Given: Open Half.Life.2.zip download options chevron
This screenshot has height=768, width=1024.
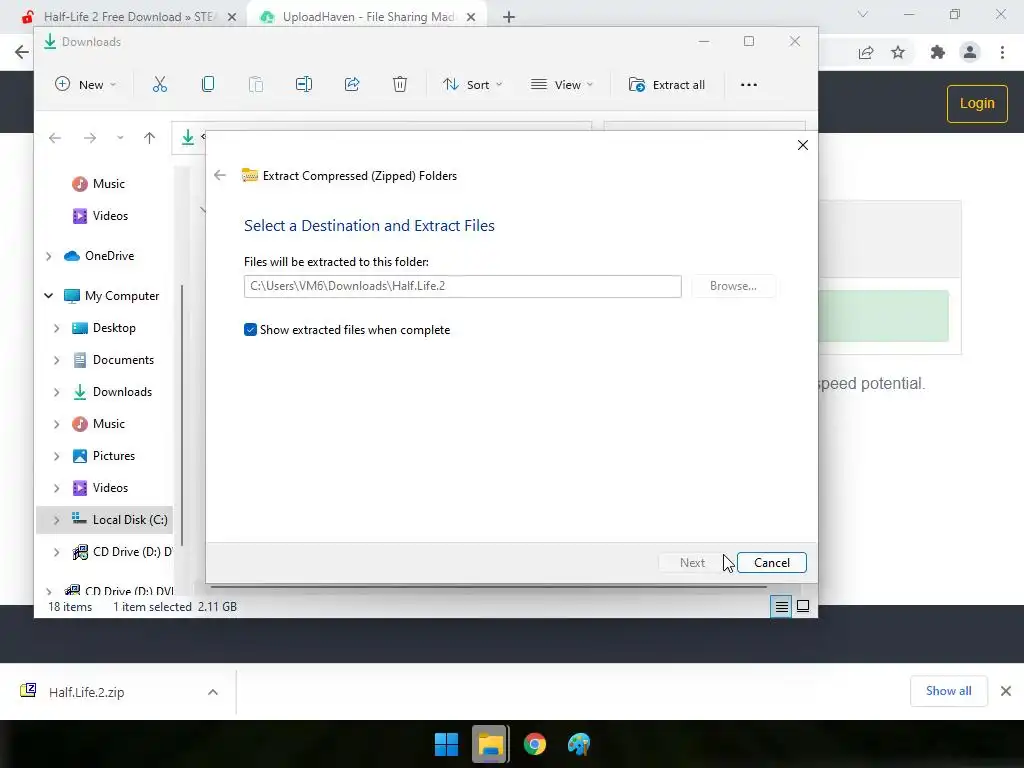Looking at the screenshot, I should [213, 692].
